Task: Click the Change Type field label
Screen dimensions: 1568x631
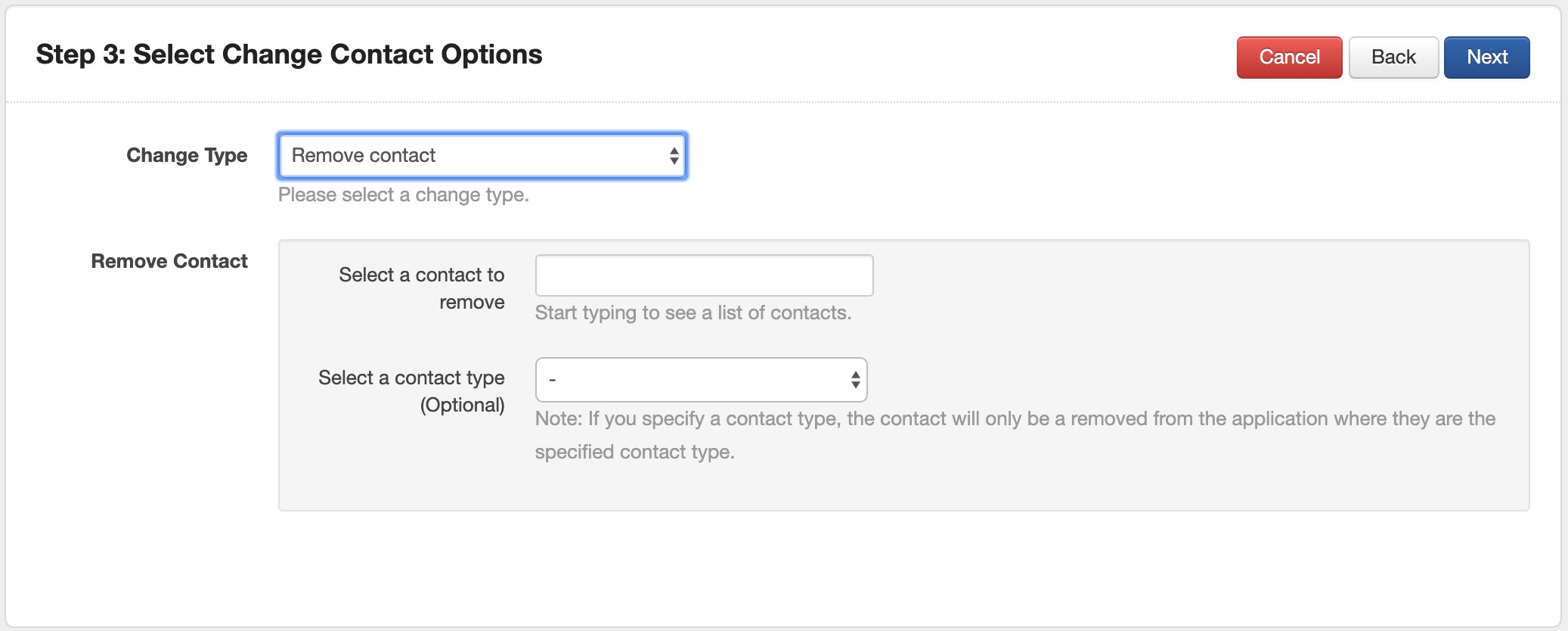Action: point(187,155)
